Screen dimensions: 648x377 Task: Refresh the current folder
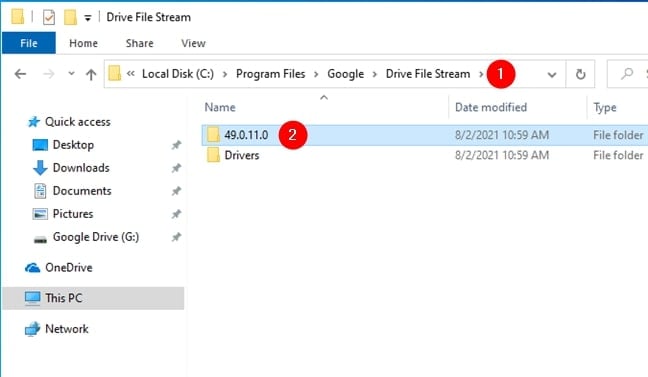coord(580,74)
